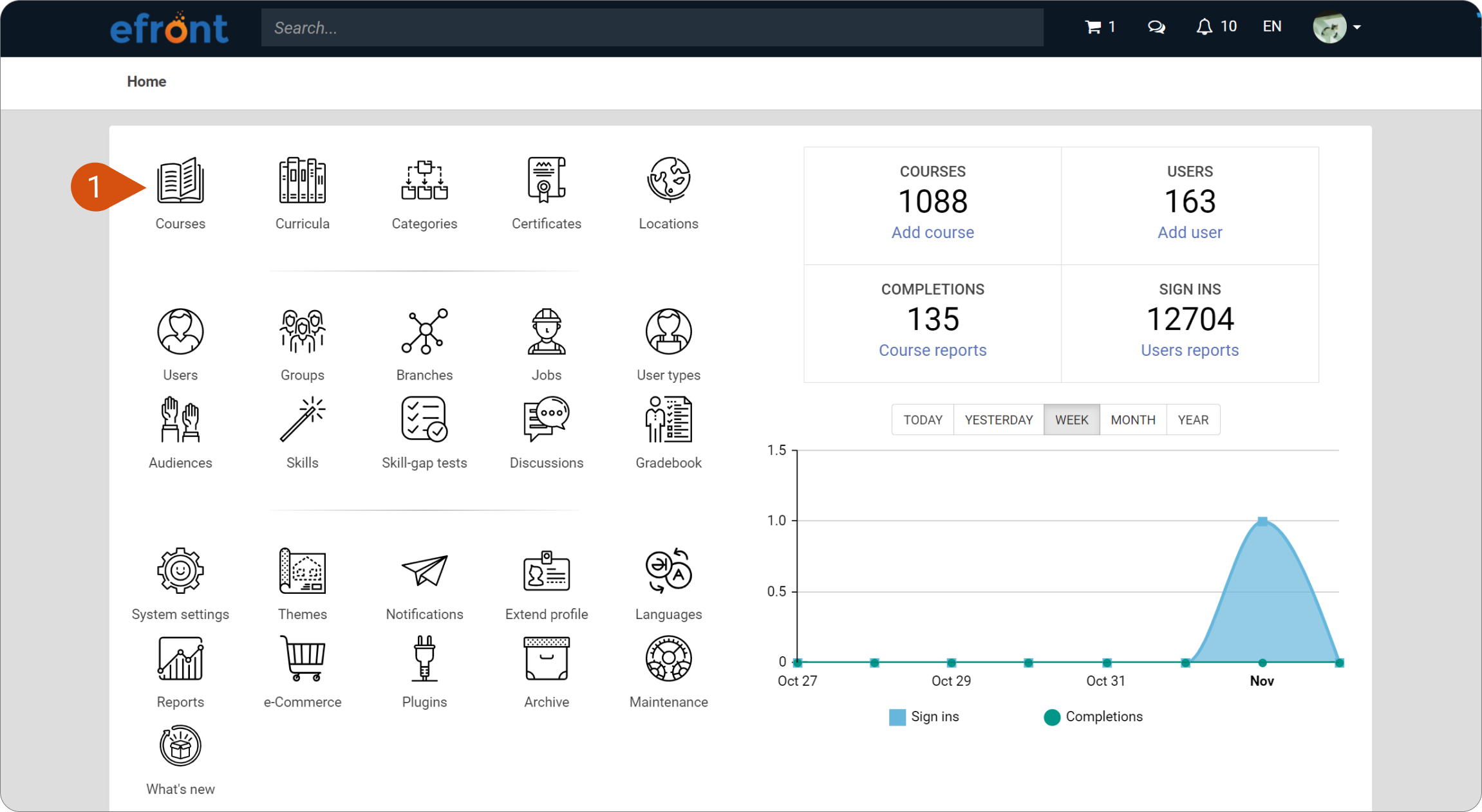Click the Add user link
This screenshot has width=1482, height=812.
click(x=1190, y=232)
